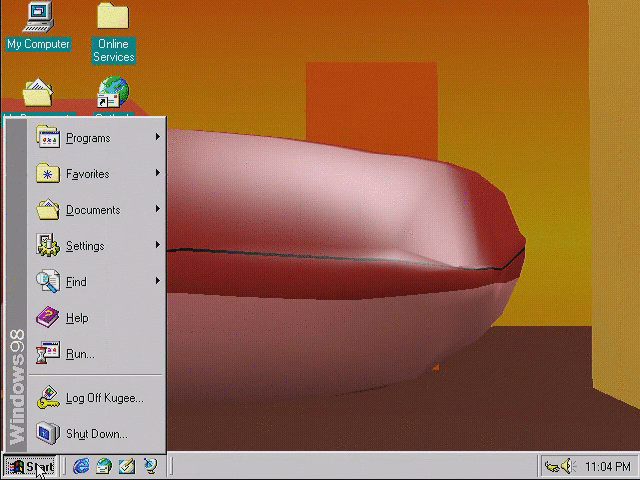Expand the Find submenu arrow
The width and height of the screenshot is (640, 480).
click(158, 281)
